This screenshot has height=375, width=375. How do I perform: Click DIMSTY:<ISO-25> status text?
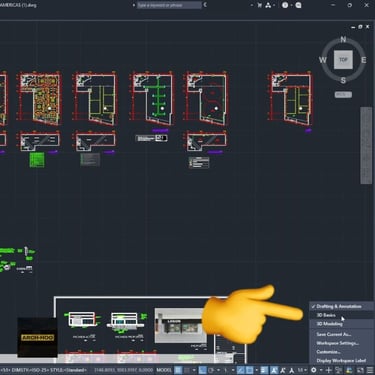click(x=31, y=370)
